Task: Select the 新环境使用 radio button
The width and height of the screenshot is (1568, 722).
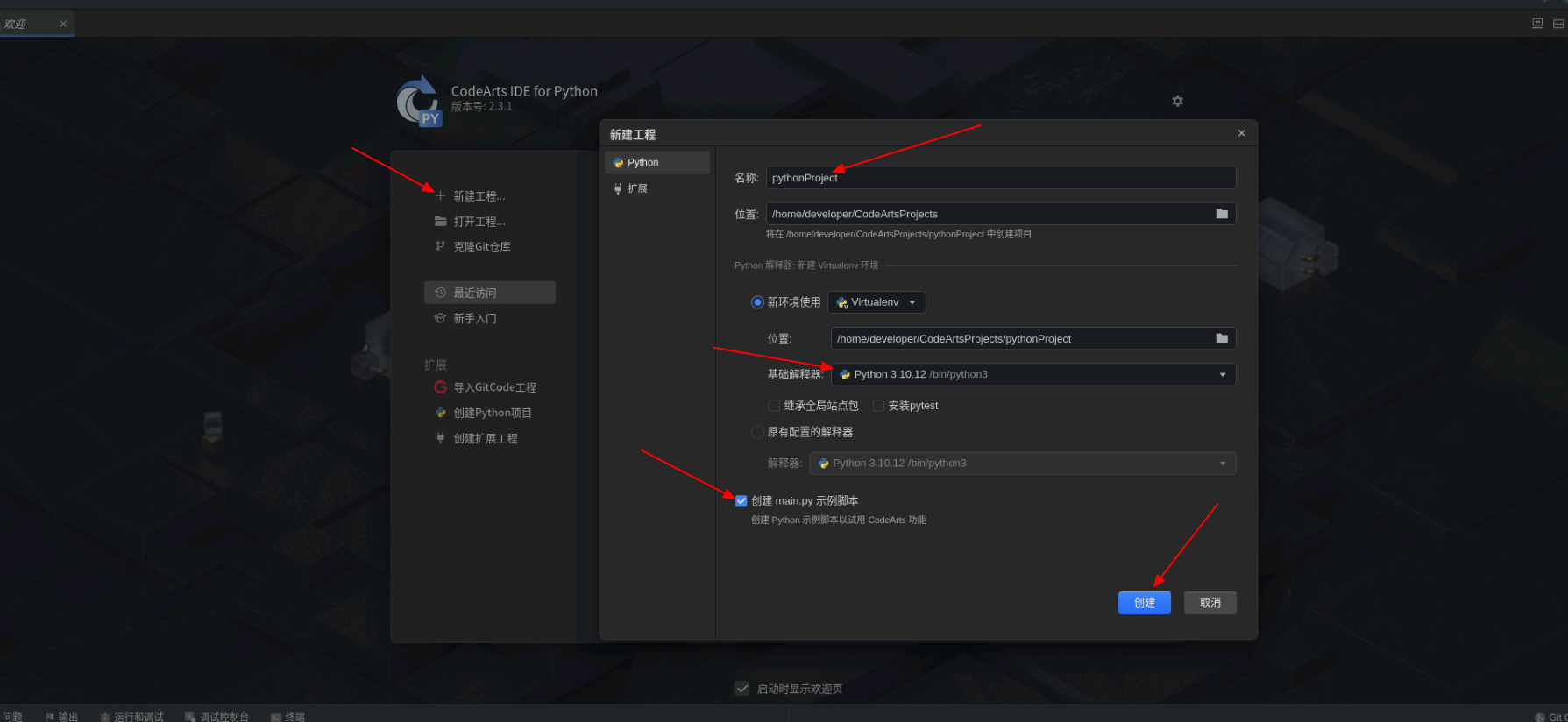Action: coord(757,301)
